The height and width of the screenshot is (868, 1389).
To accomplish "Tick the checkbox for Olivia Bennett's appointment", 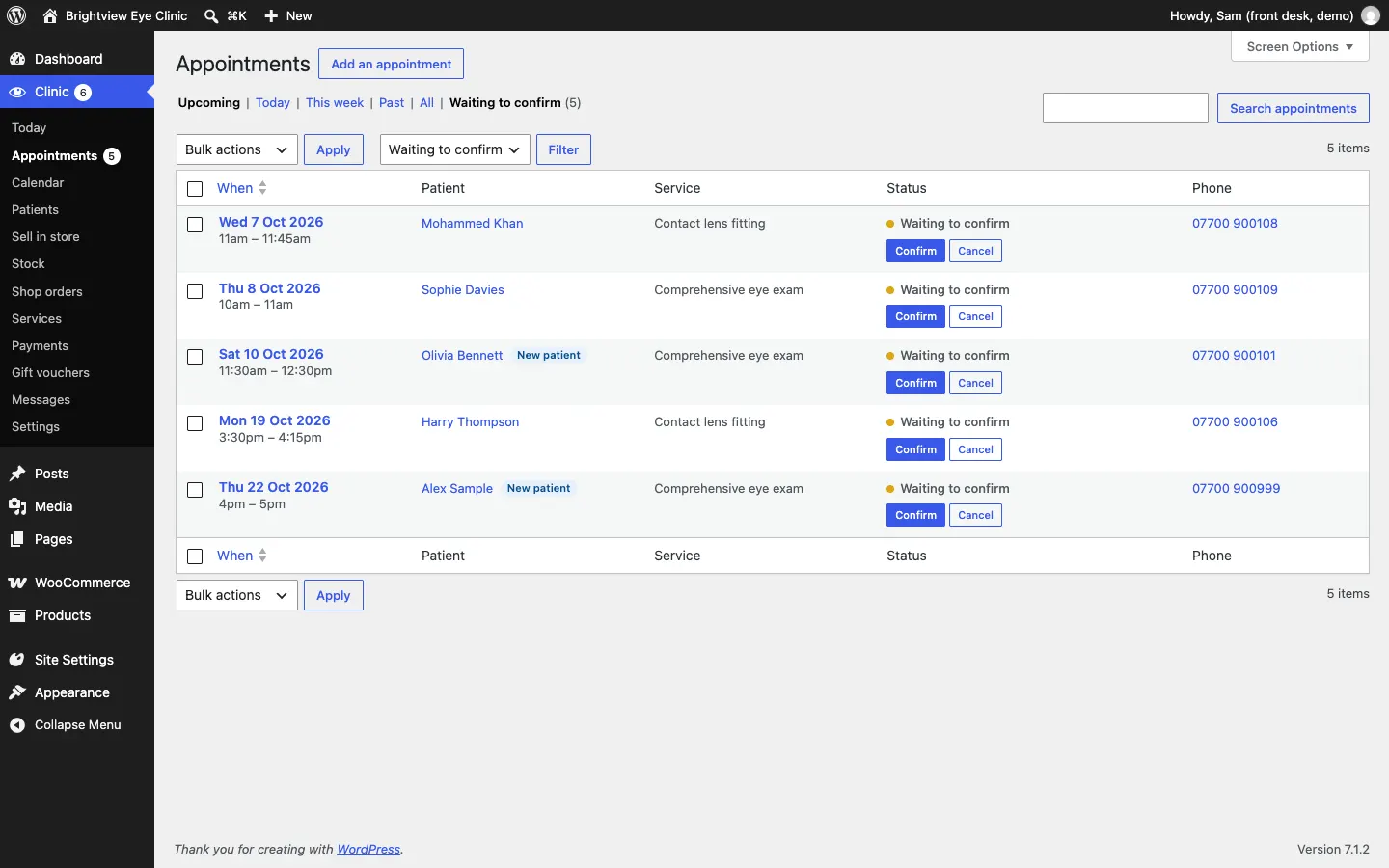I will point(195,357).
